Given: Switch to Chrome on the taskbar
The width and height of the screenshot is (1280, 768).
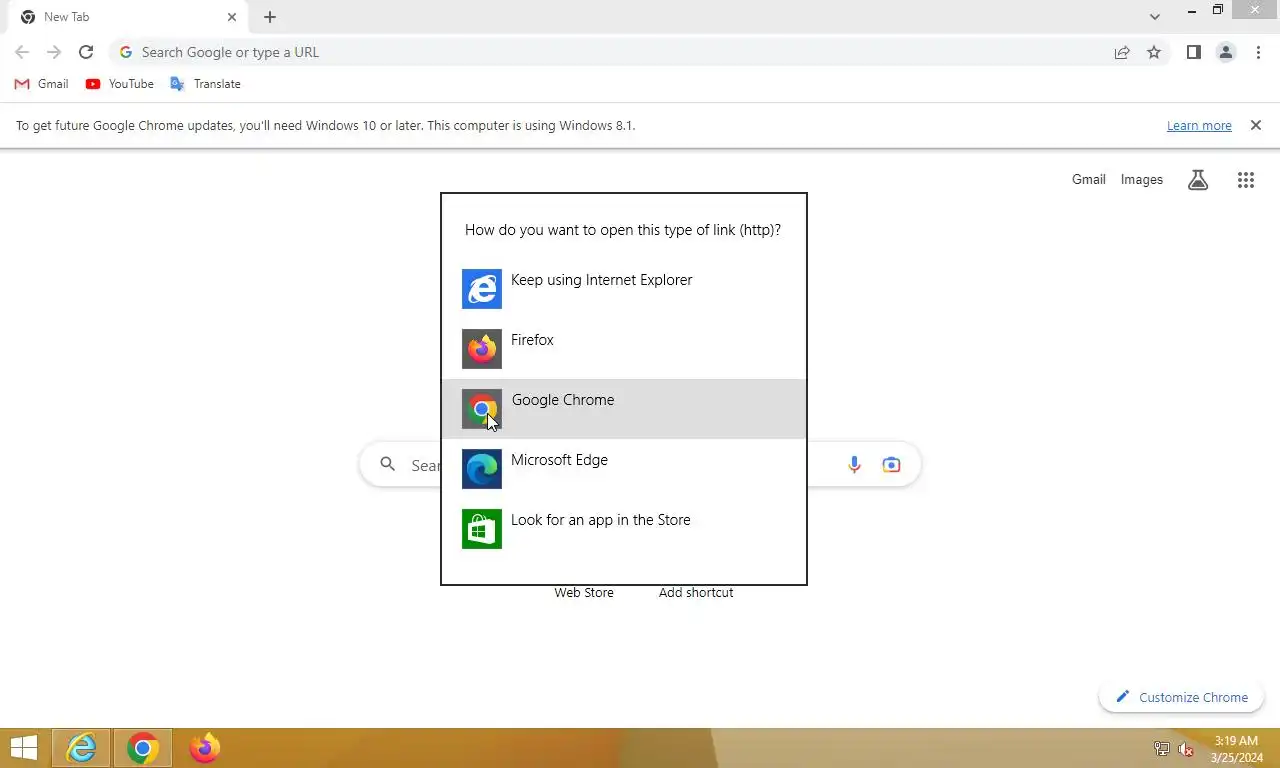Looking at the screenshot, I should pyautogui.click(x=142, y=748).
